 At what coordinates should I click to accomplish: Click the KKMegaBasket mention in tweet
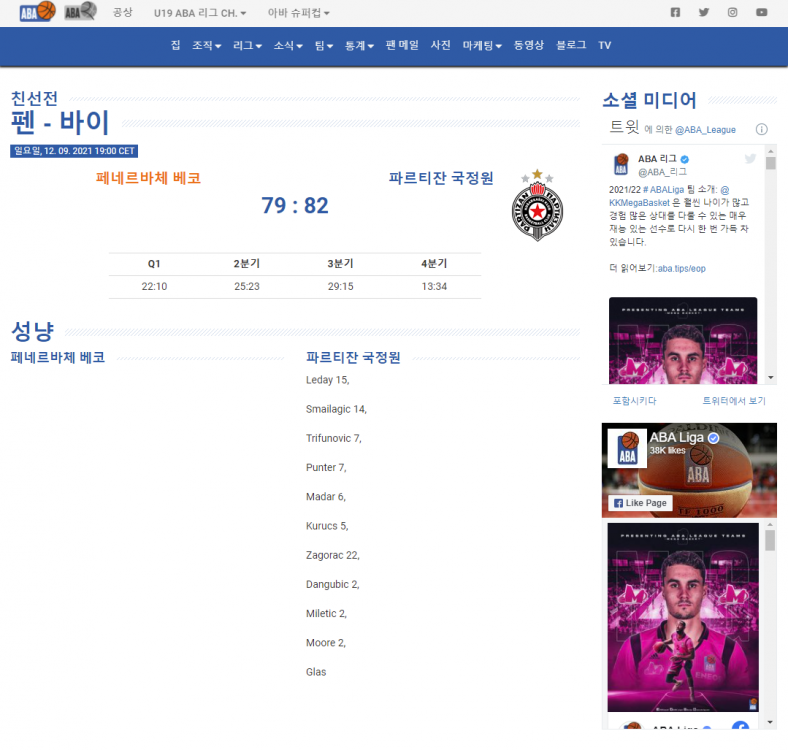[639, 203]
